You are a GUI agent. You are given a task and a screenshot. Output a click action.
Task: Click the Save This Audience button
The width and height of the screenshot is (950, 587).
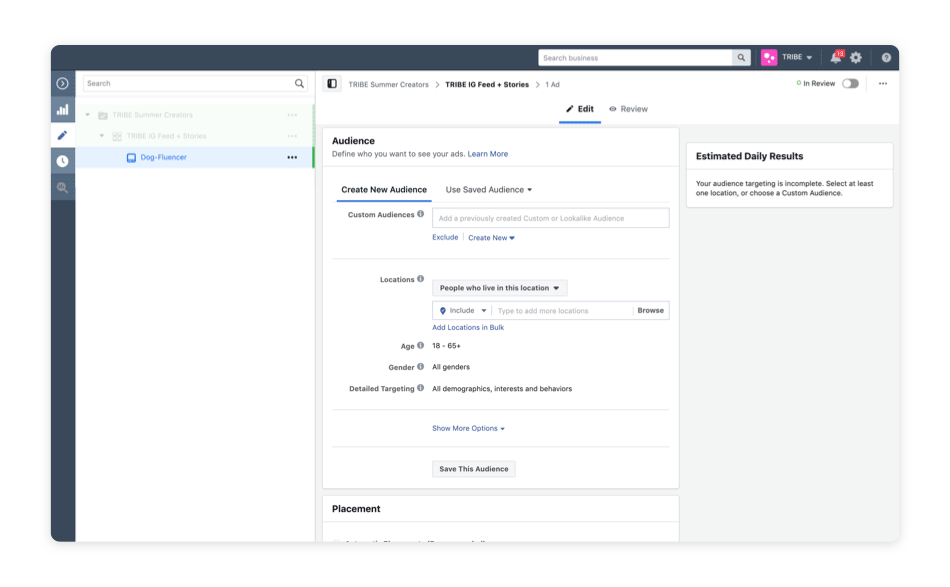coord(474,469)
